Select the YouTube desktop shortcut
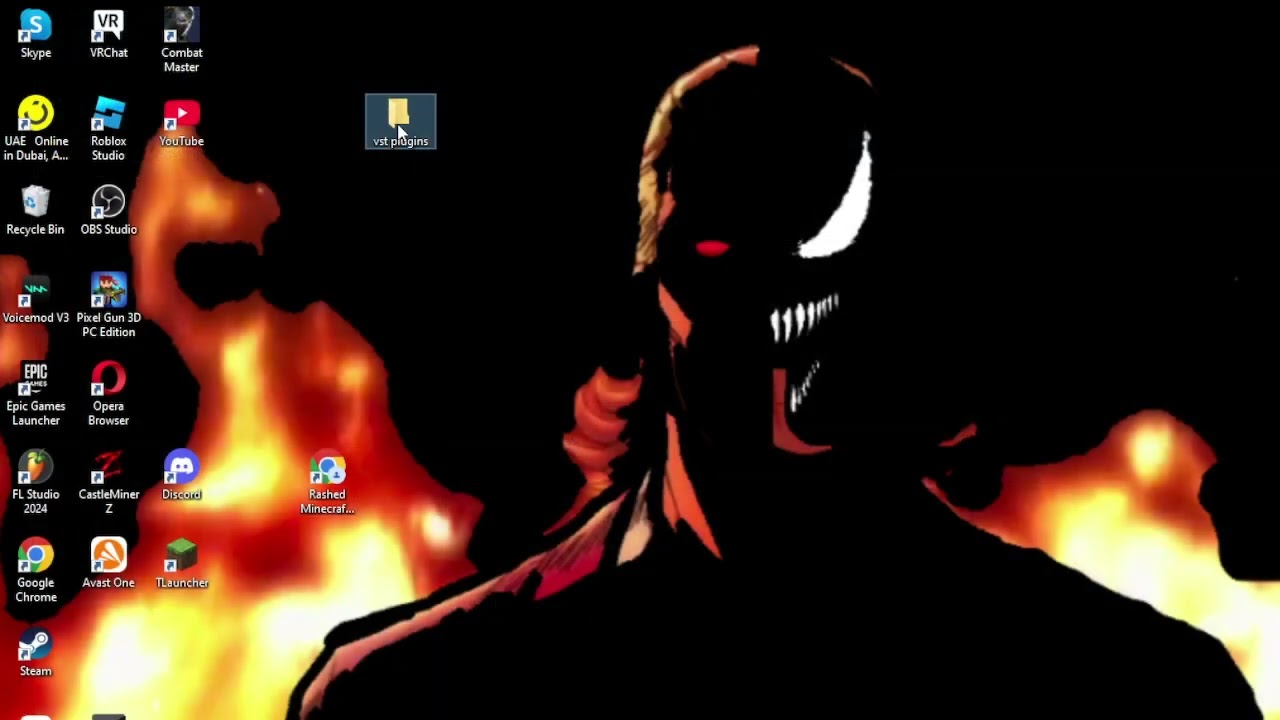The image size is (1280, 720). pyautogui.click(x=181, y=123)
